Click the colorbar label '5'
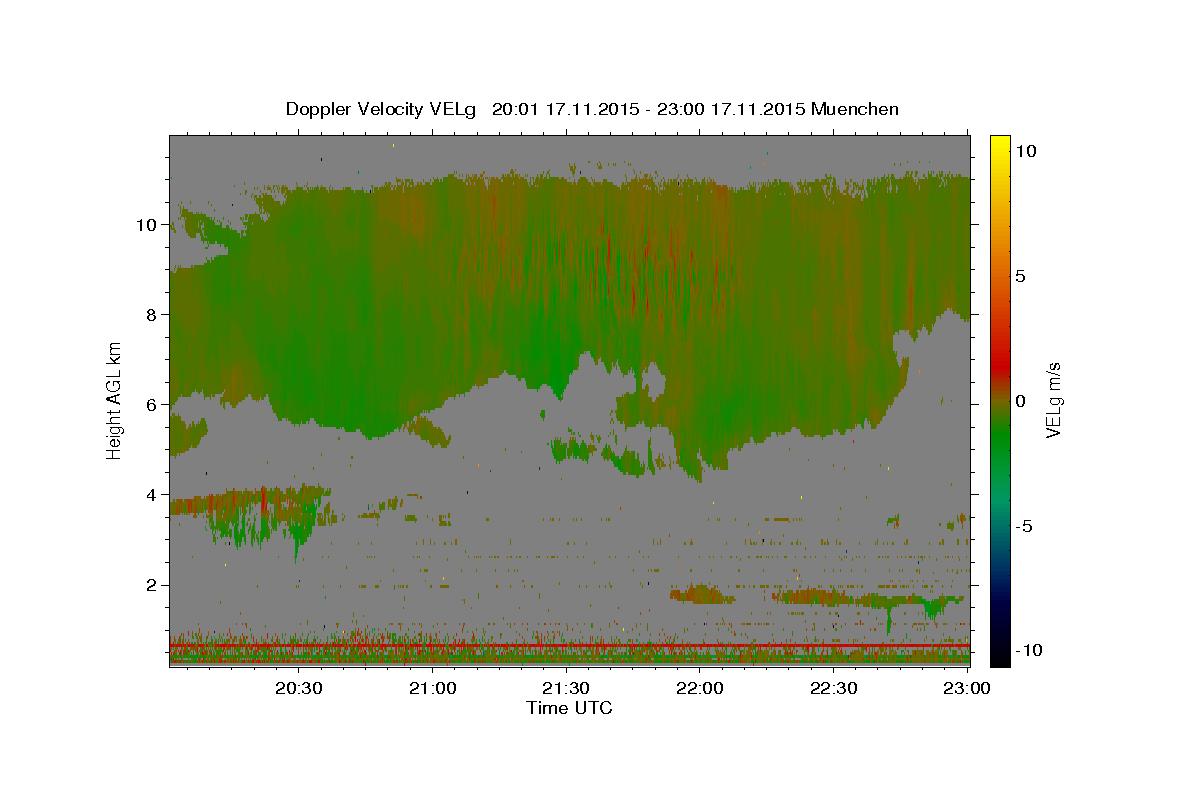This screenshot has height=800, width=1200. point(1020,276)
